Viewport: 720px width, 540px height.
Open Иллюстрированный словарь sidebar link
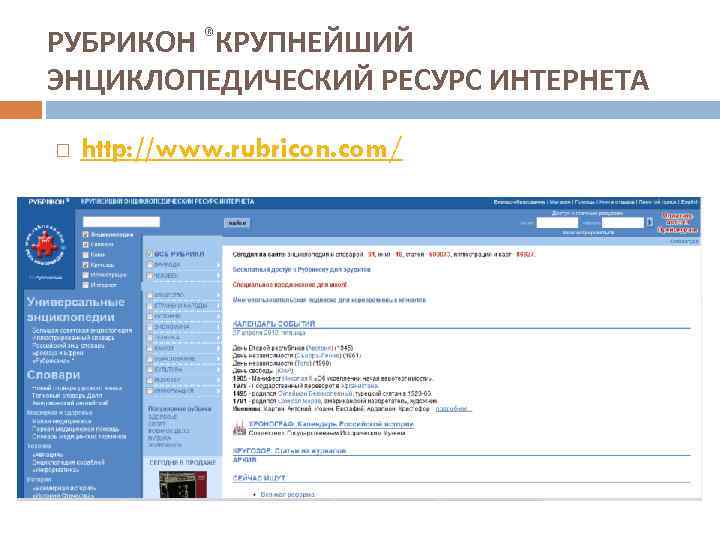[x=73, y=338]
